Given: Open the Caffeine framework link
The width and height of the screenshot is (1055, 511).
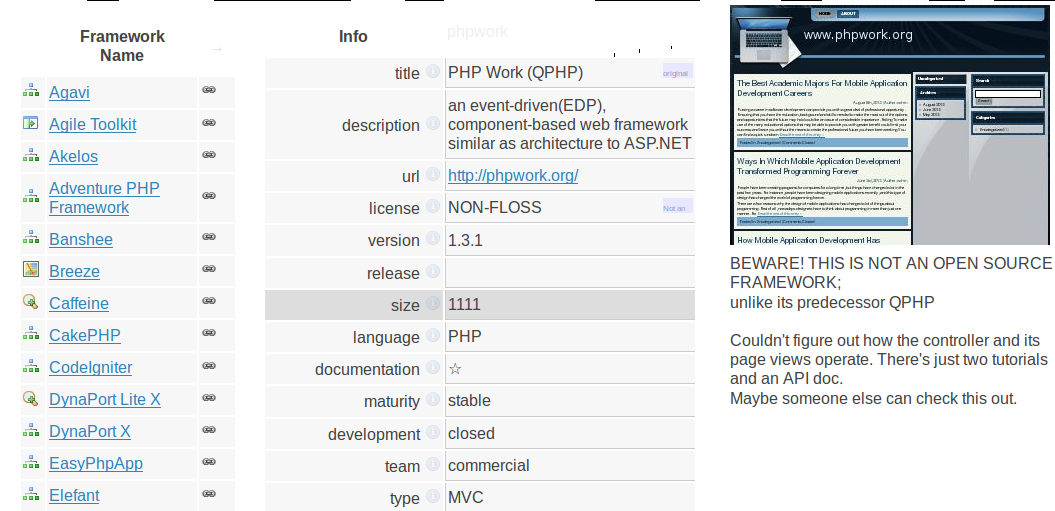Looking at the screenshot, I should 79,304.
